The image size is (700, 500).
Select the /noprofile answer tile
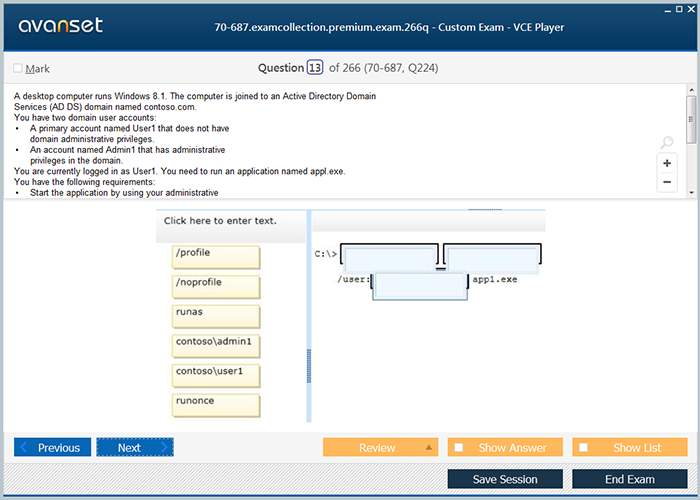click(x=216, y=287)
